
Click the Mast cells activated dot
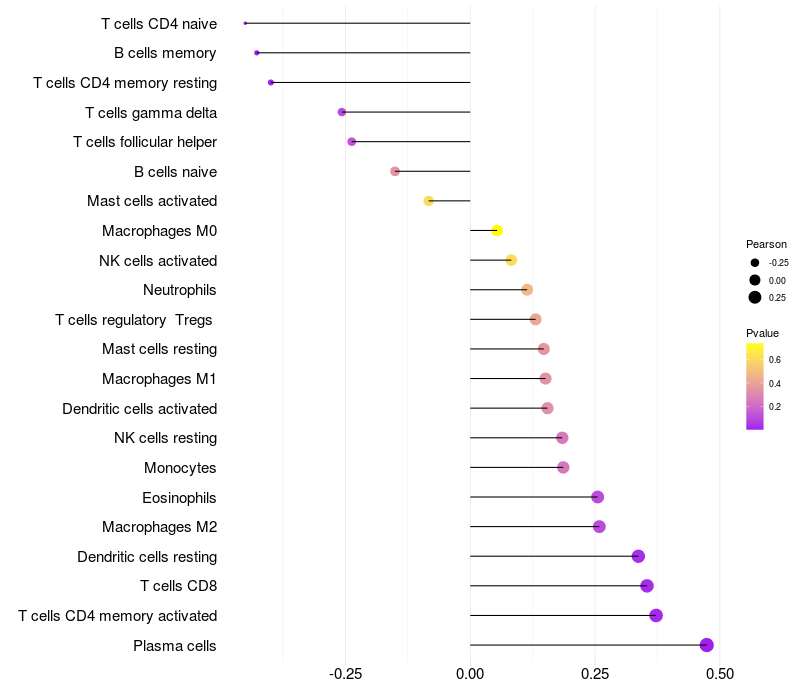tap(429, 201)
